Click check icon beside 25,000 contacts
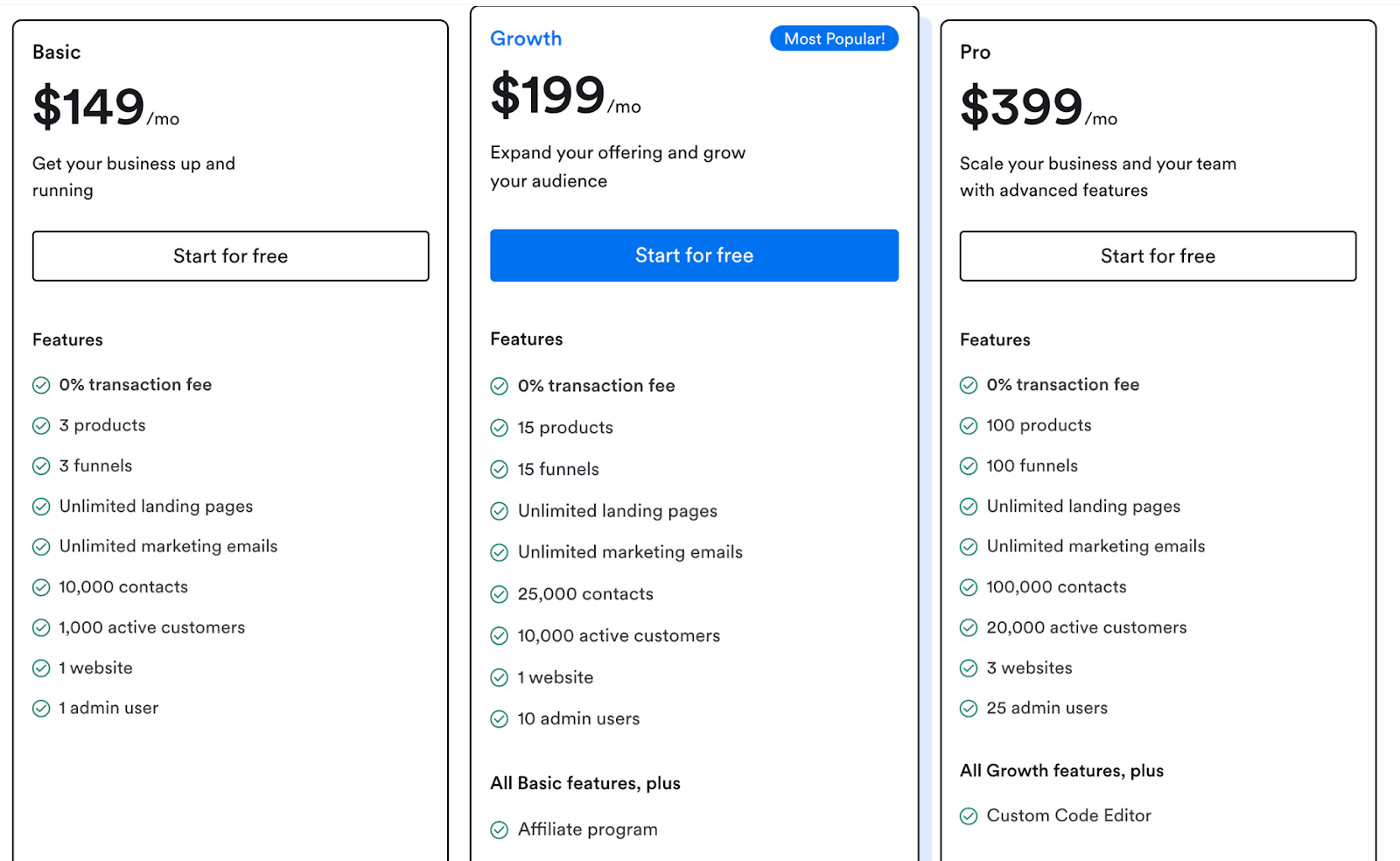This screenshot has height=861, width=1400. (x=499, y=595)
